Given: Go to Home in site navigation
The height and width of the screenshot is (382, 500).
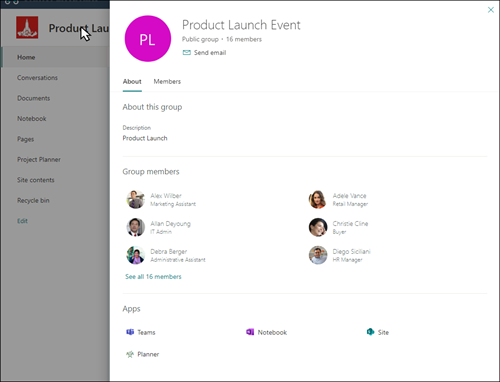Looking at the screenshot, I should (x=26, y=57).
